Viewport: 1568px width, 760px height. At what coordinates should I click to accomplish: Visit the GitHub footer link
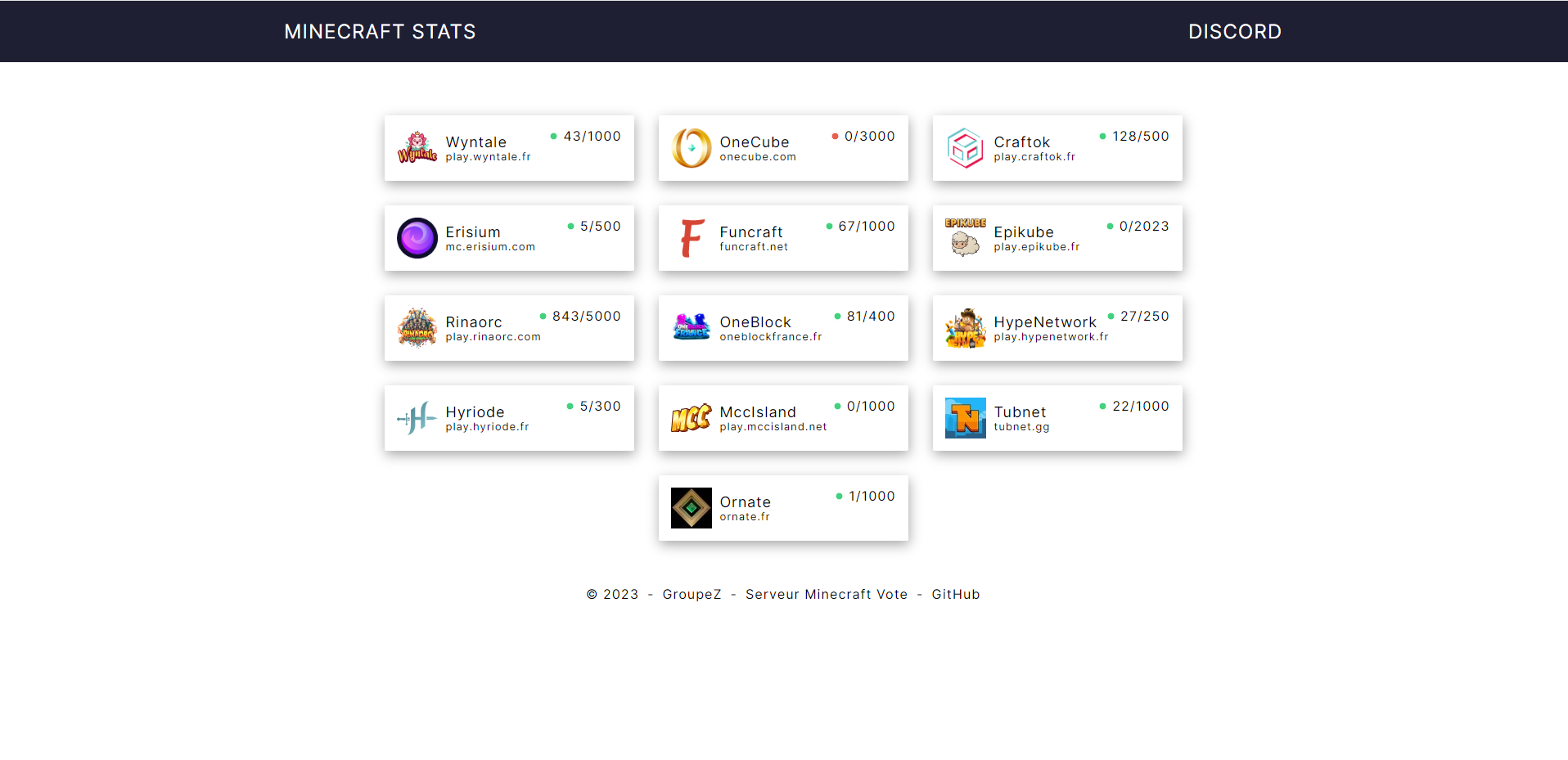click(955, 595)
